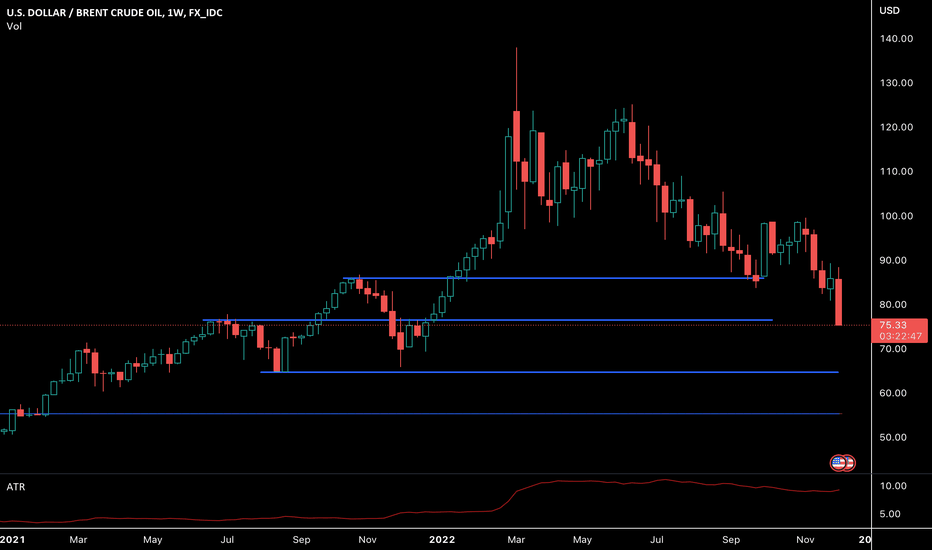Select the blue horizontal line near 76.50
Image resolution: width=932 pixels, height=550 pixels.
[487, 320]
